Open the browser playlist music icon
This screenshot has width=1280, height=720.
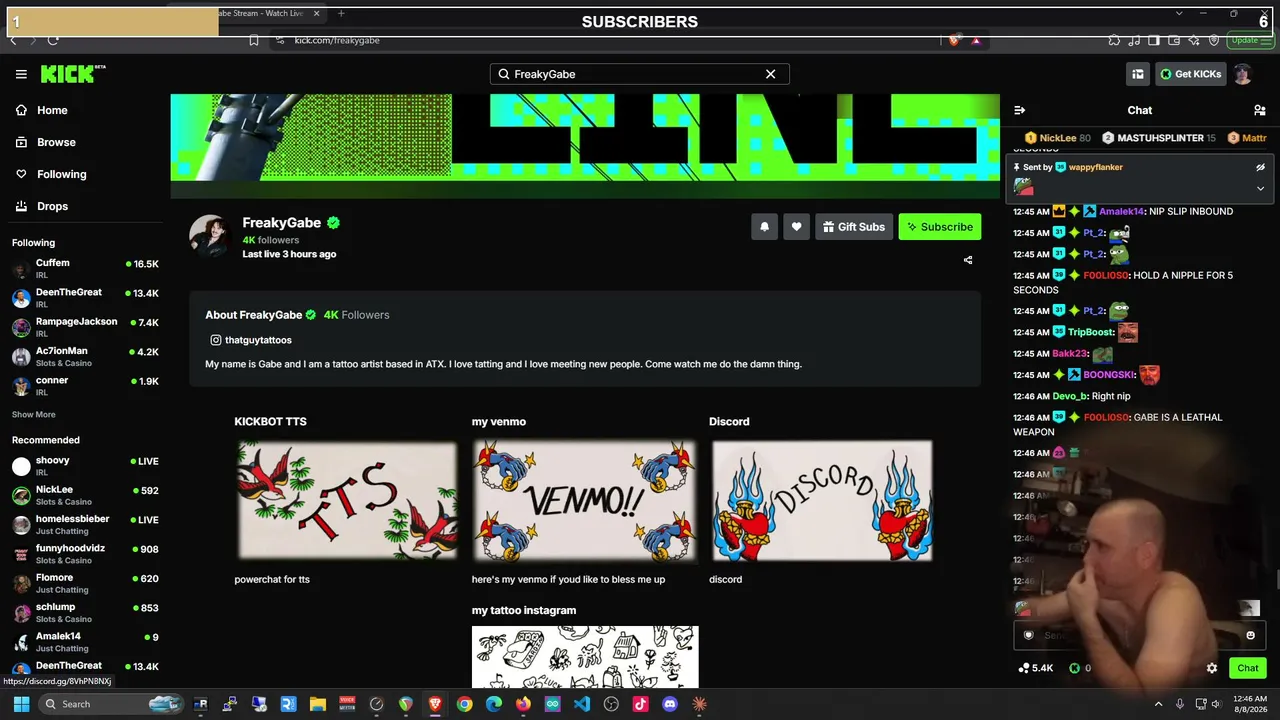pos(1134,40)
